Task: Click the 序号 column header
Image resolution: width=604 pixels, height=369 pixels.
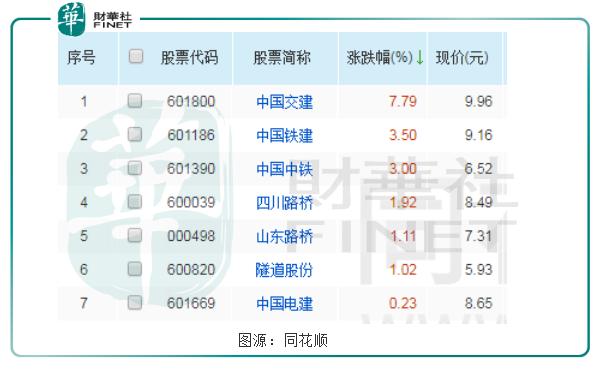Action: click(x=81, y=58)
